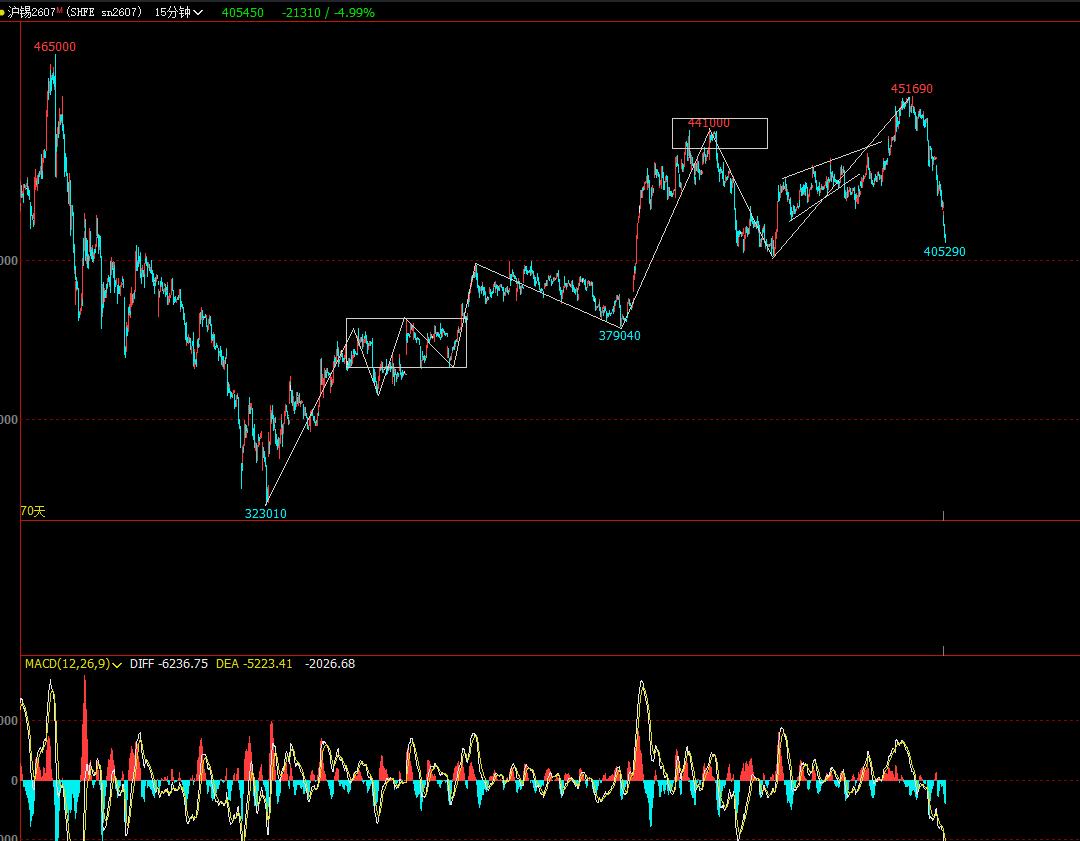The height and width of the screenshot is (841, 1080).
Task: Click the latest price 405450
Action: (x=242, y=12)
